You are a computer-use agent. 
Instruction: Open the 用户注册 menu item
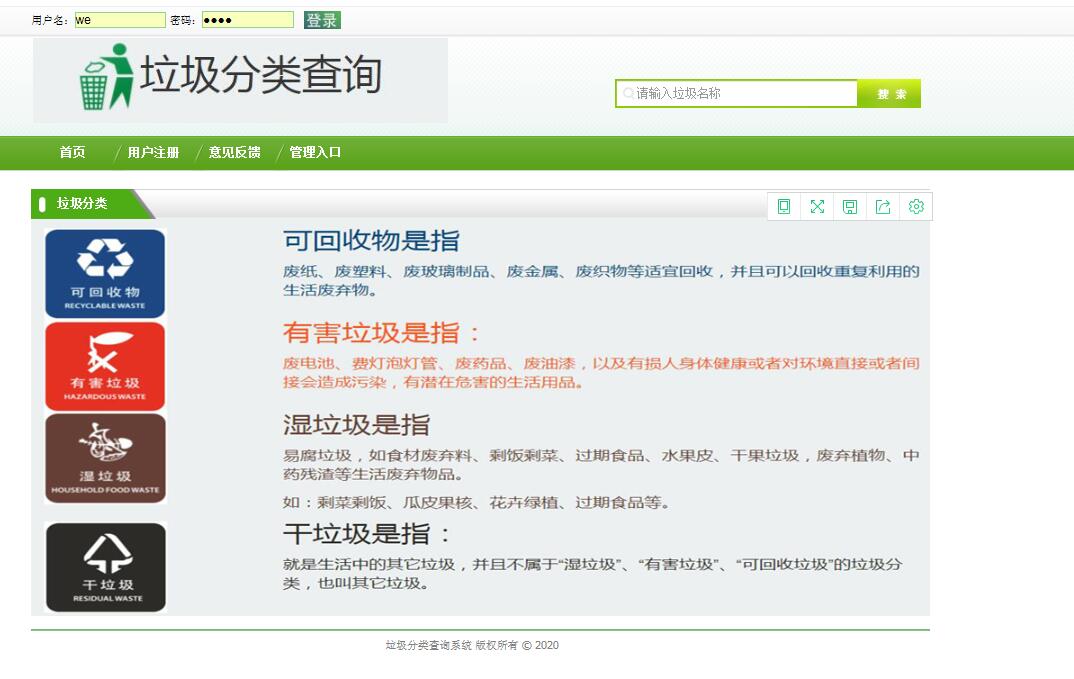(153, 152)
